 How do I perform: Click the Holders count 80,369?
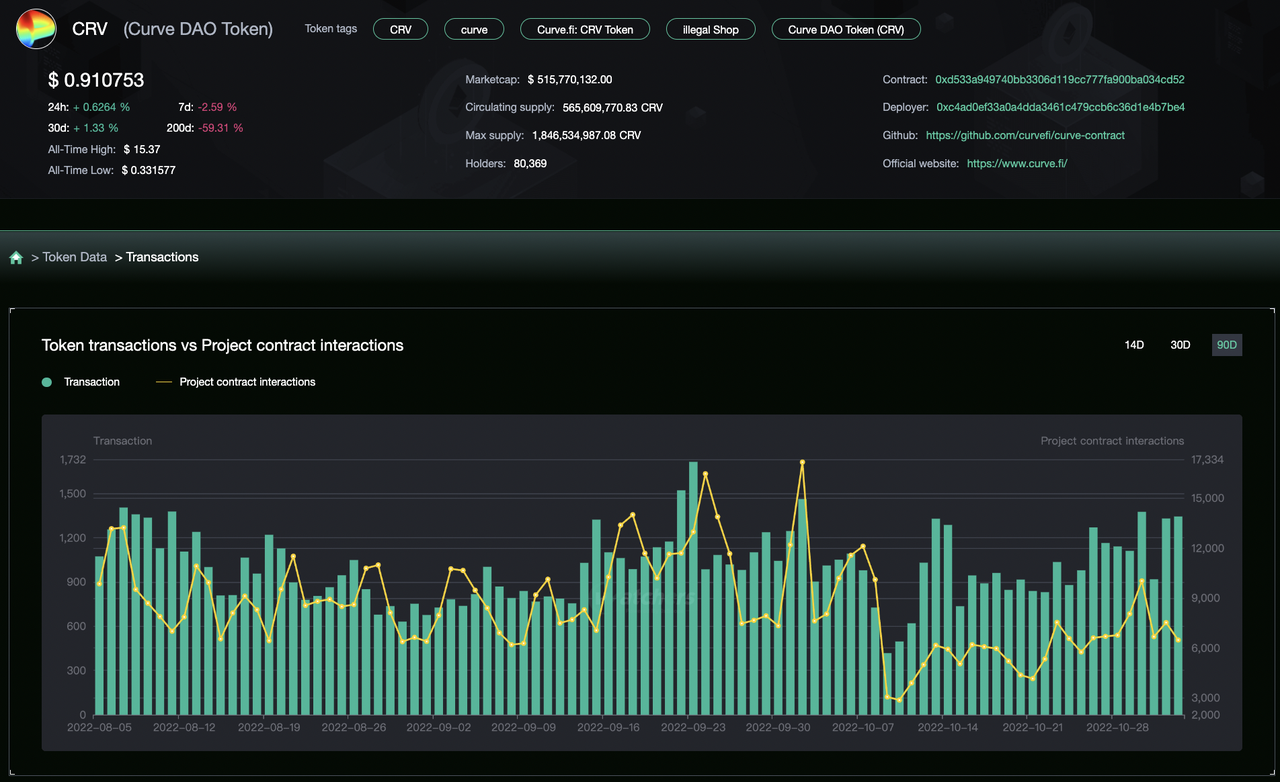point(530,163)
